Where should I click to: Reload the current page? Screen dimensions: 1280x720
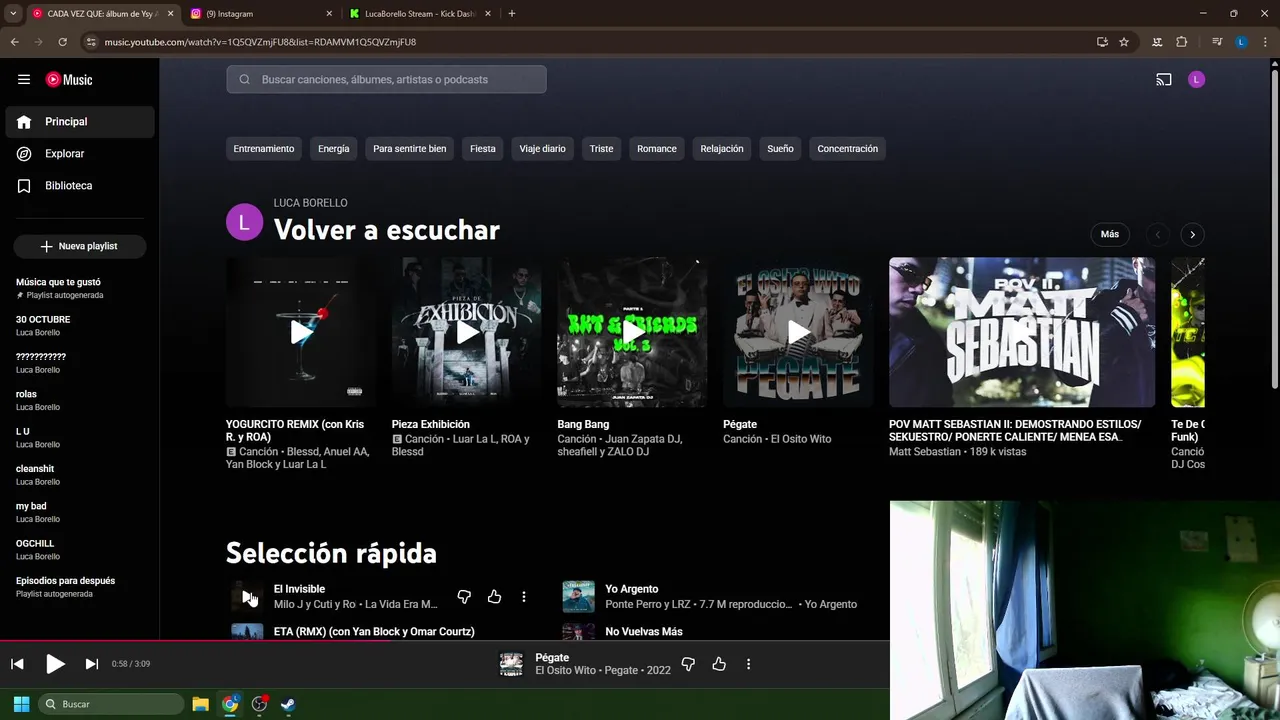[x=62, y=42]
